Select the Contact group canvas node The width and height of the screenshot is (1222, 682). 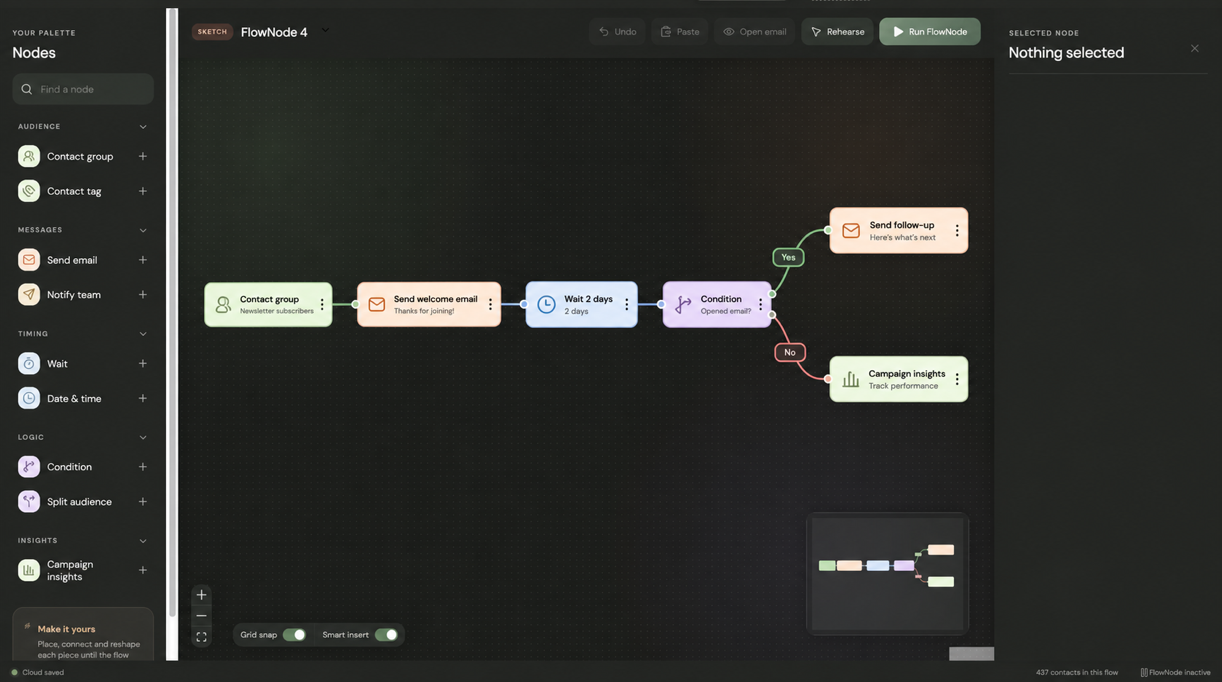click(268, 305)
